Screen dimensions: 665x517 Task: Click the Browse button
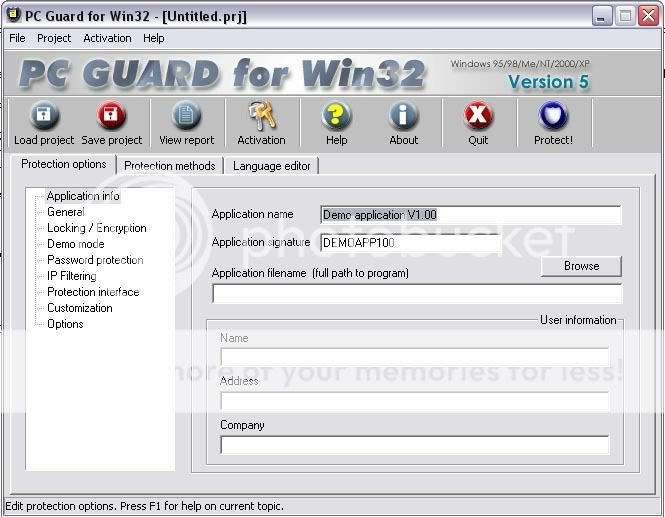581,266
